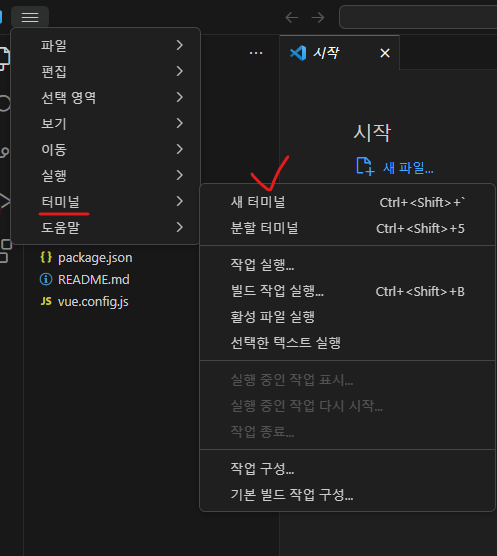Screen dimensions: 497x556
Task: Open the 터미널 menu
Action: [105, 201]
